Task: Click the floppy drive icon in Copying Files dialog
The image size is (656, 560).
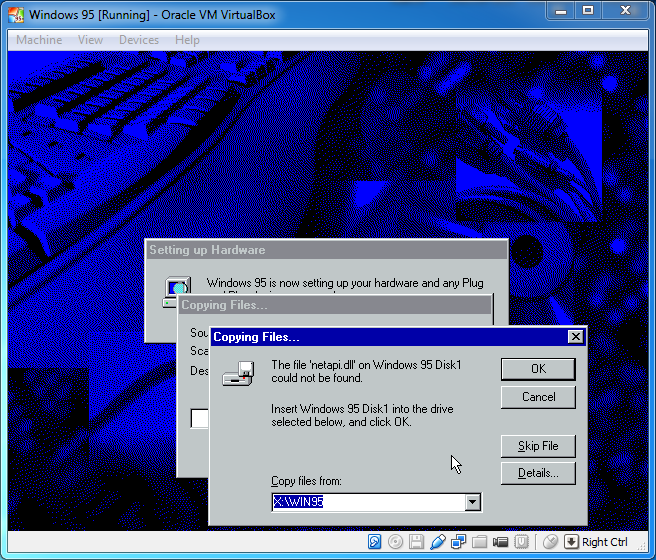Action: click(239, 373)
